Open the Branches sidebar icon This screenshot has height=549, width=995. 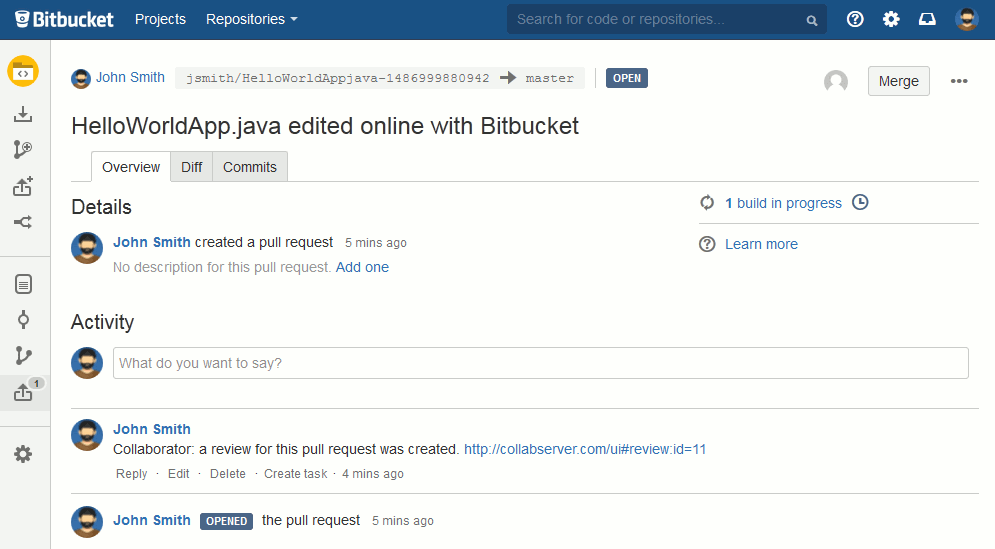[23, 355]
